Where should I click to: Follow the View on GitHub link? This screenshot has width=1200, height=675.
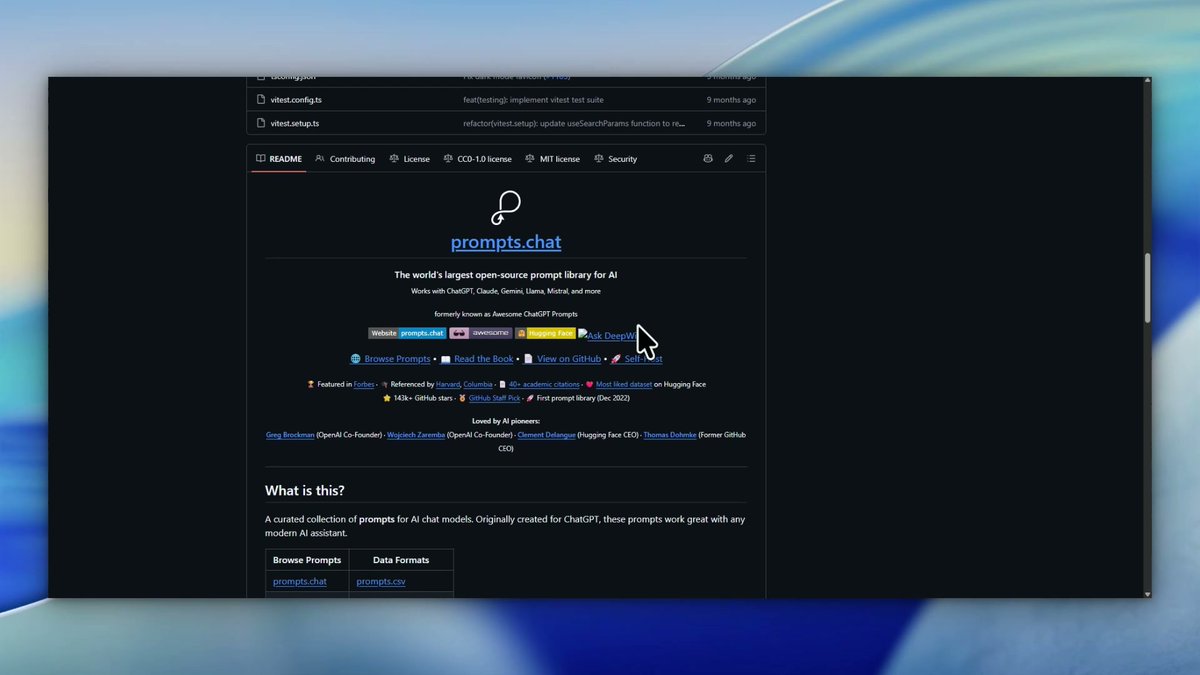point(569,359)
